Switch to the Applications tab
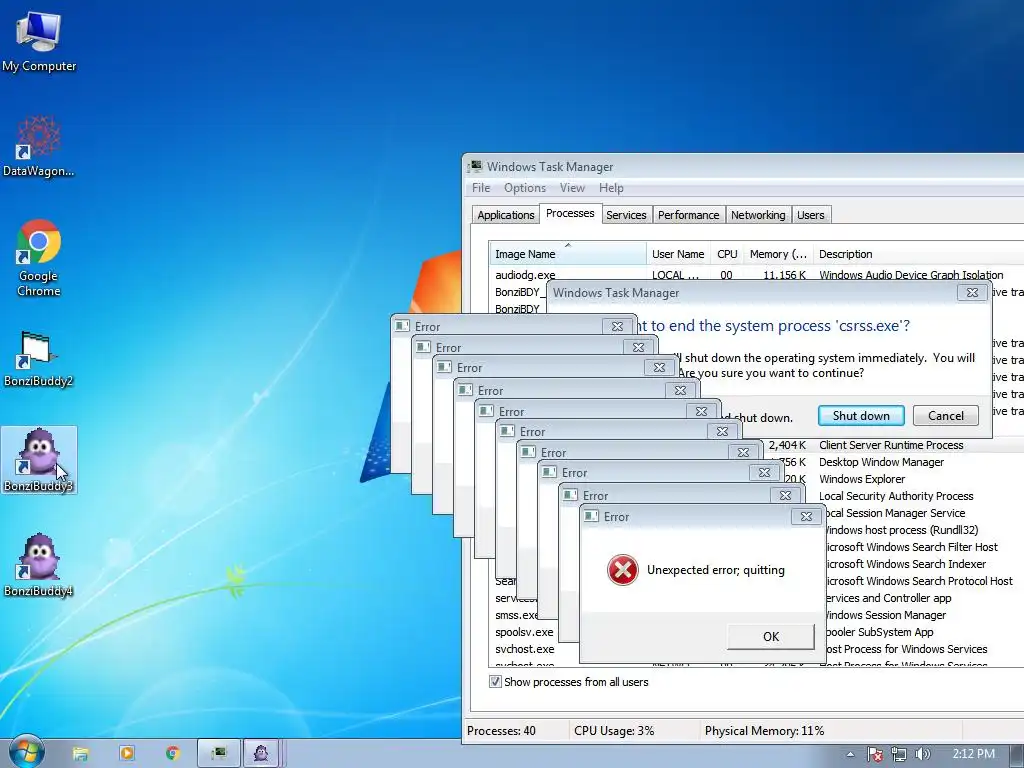Image resolution: width=1024 pixels, height=768 pixels. pyautogui.click(x=505, y=215)
